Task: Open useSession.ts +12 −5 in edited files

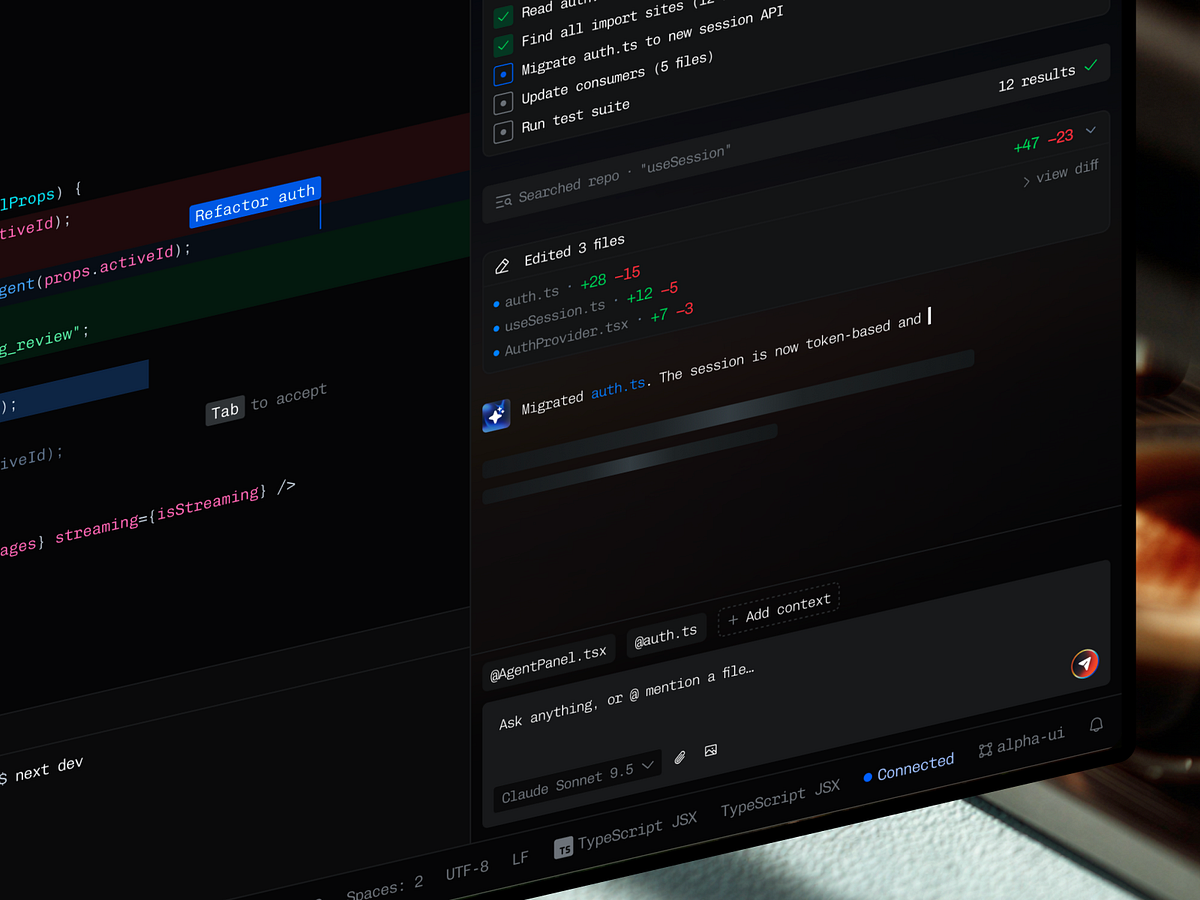Action: pyautogui.click(x=586, y=308)
